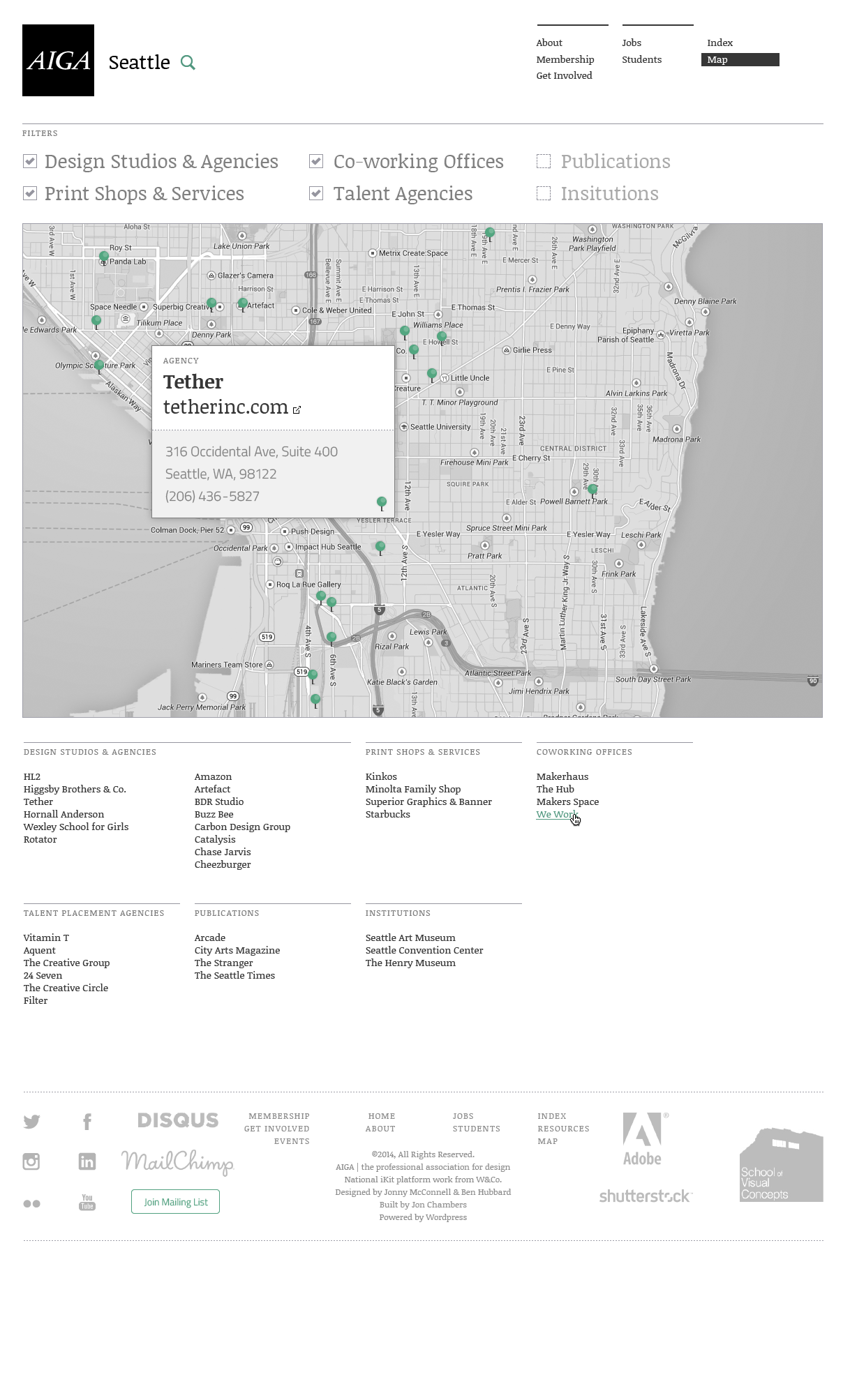Click the MailChimp logo

(x=177, y=1162)
